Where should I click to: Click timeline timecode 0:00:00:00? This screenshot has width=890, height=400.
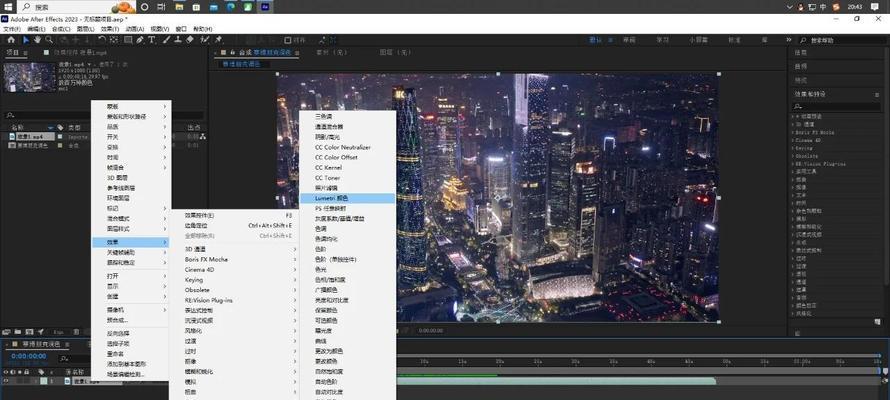pyautogui.click(x=28, y=356)
